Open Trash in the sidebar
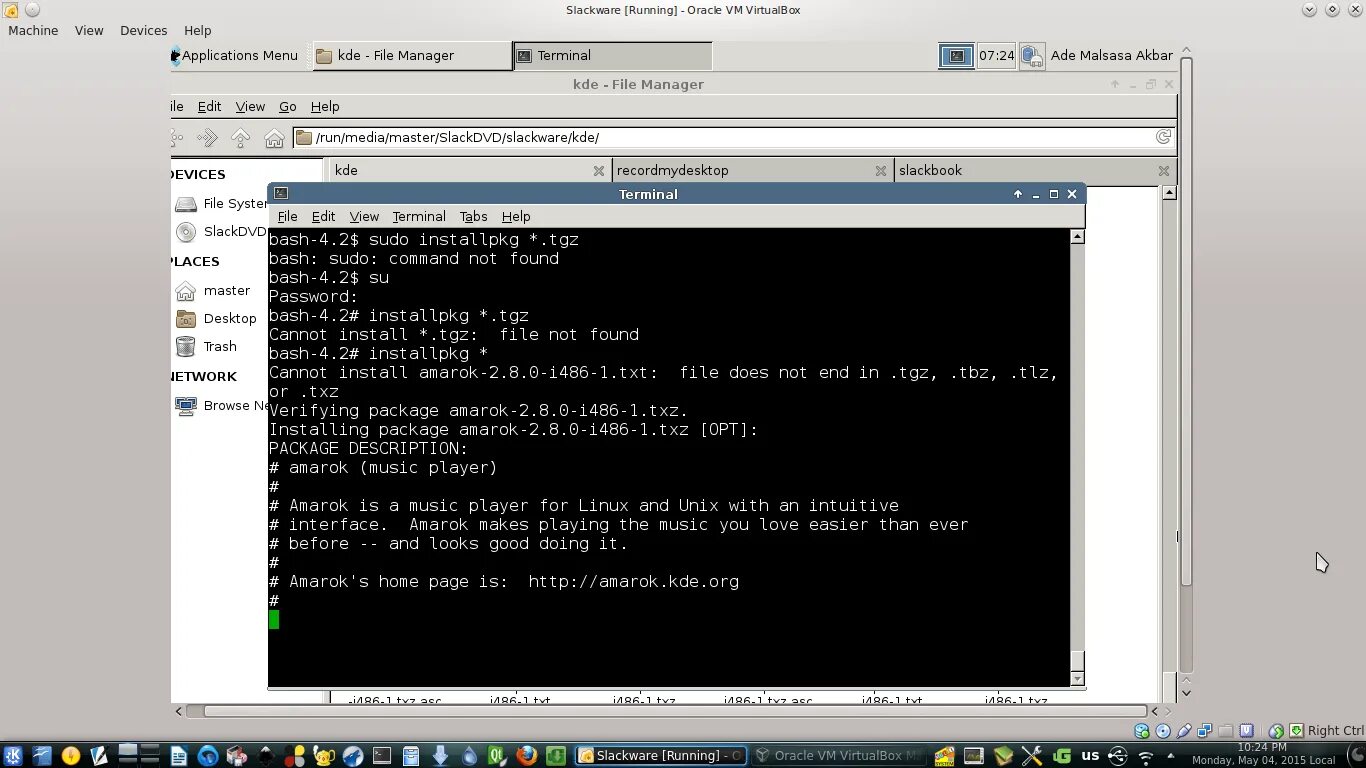 click(x=207, y=346)
